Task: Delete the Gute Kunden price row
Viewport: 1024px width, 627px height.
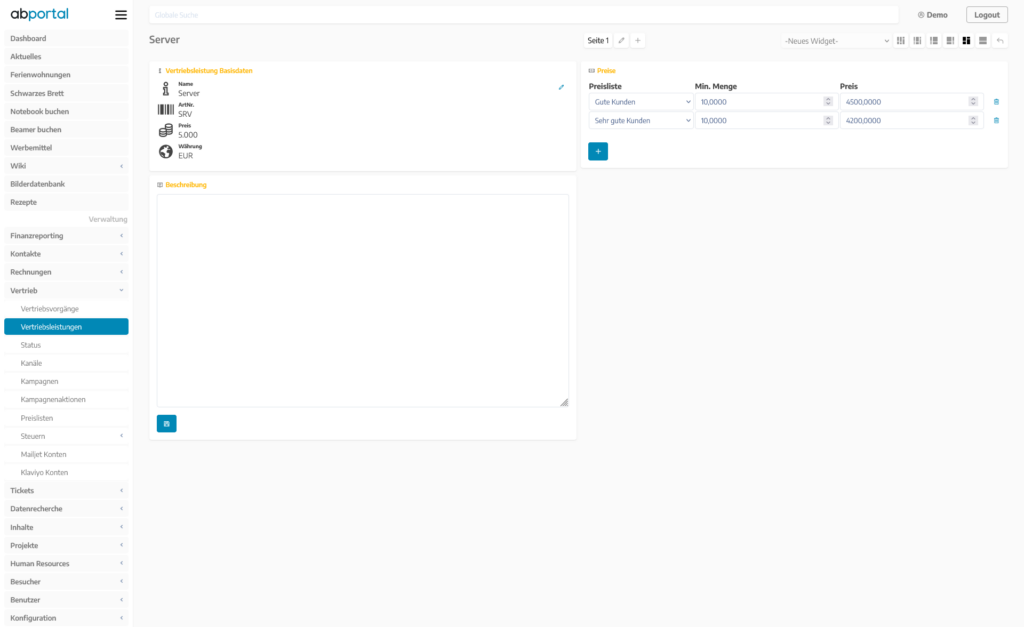Action: (996, 102)
